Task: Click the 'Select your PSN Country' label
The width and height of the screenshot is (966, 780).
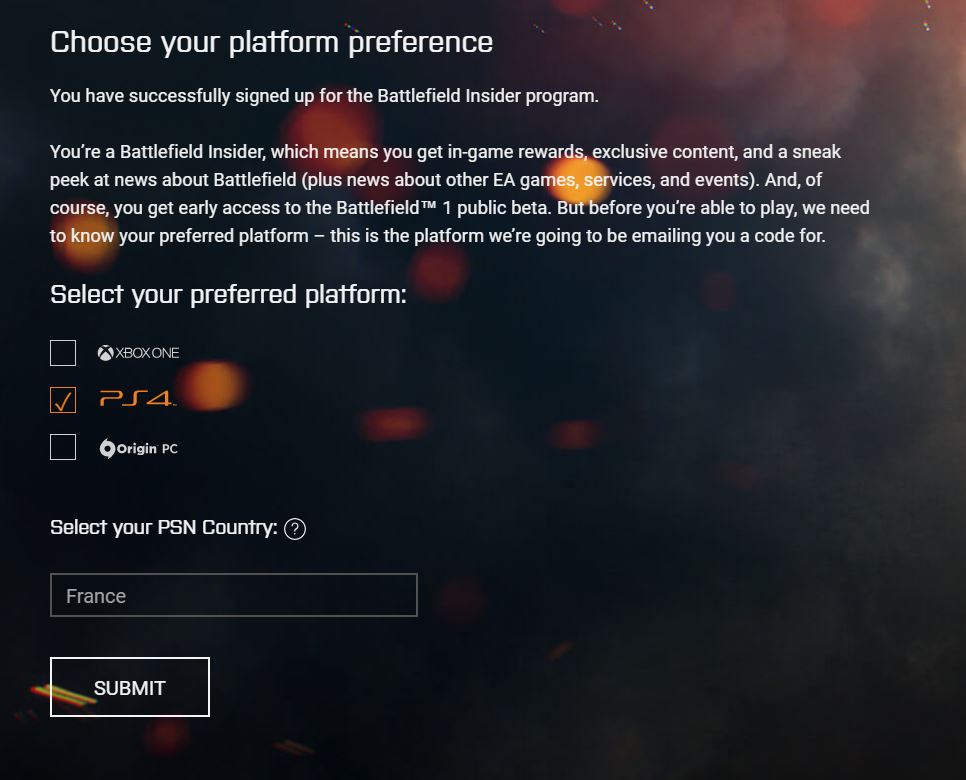Action: click(x=163, y=527)
